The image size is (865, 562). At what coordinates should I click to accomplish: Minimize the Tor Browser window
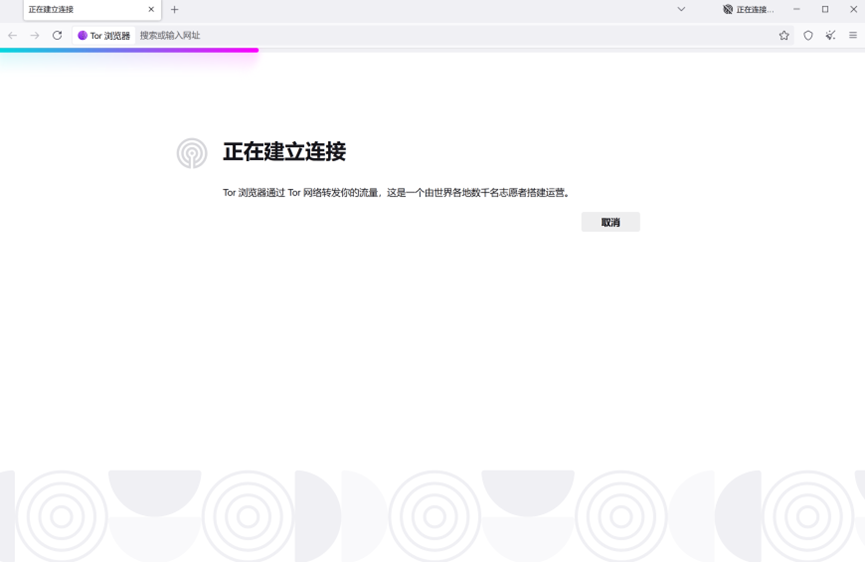797,9
